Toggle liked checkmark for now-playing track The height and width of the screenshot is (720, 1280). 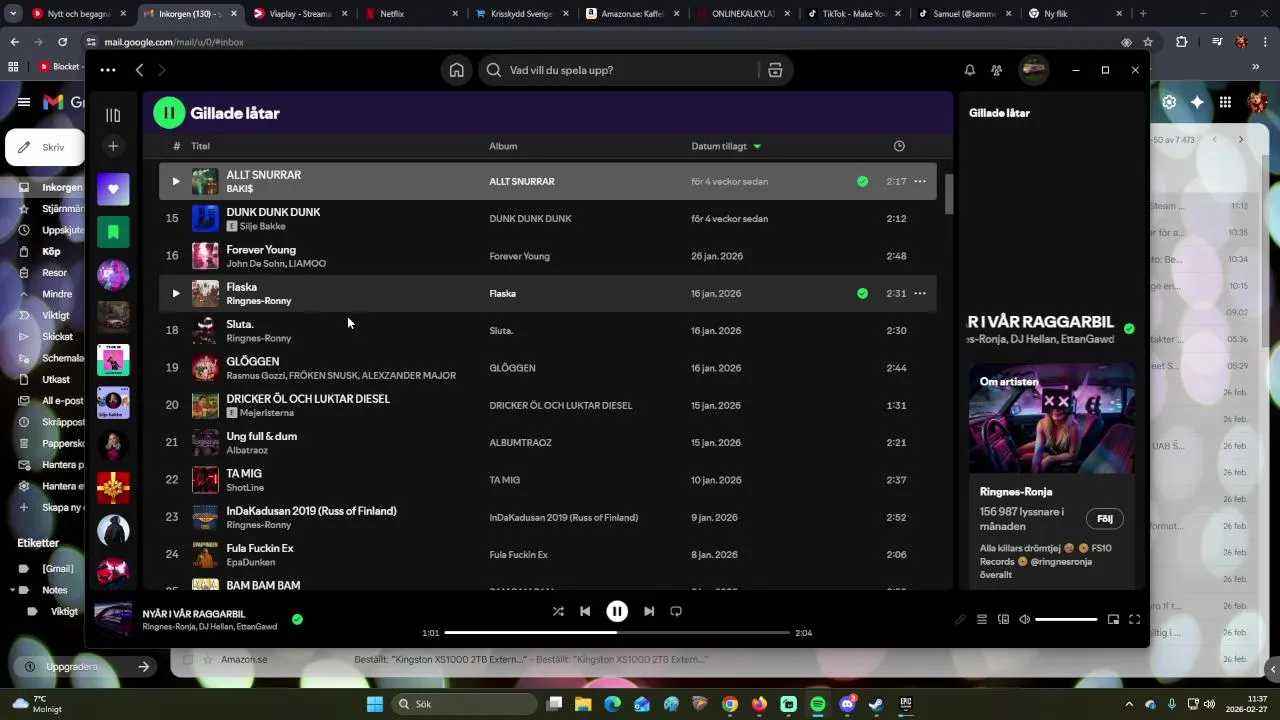297,619
